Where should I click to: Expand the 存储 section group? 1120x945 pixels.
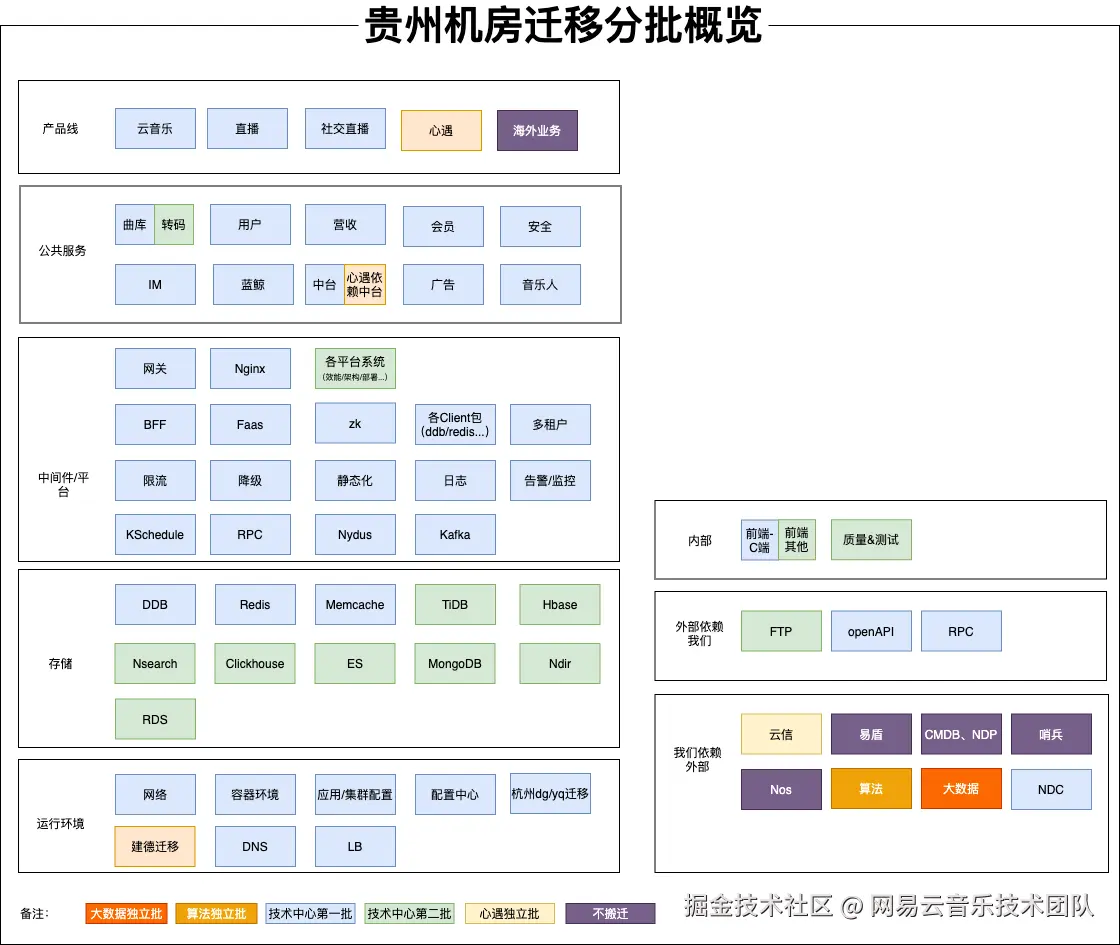[x=60, y=663]
